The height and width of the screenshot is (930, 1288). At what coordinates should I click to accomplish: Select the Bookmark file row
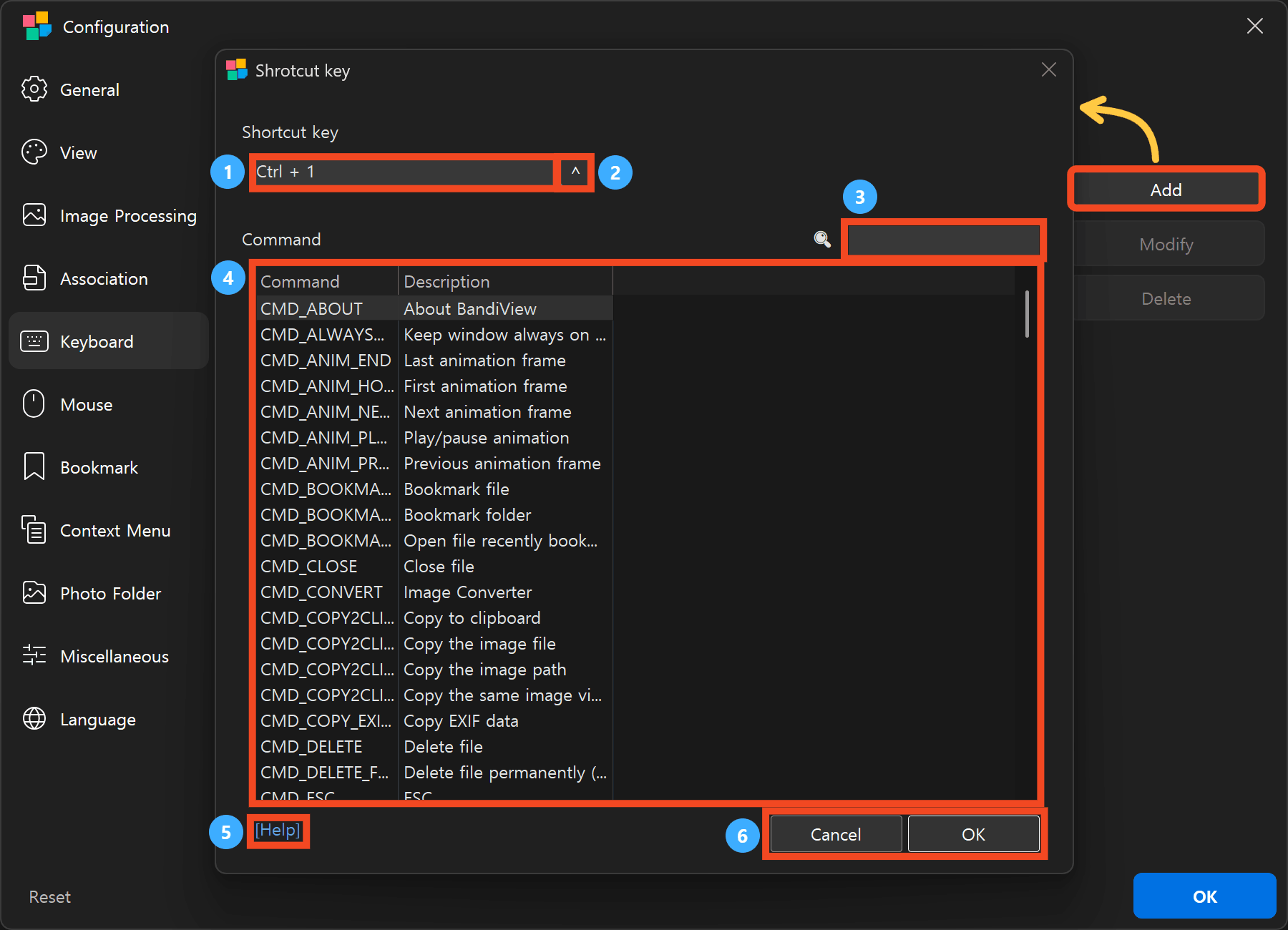[434, 489]
